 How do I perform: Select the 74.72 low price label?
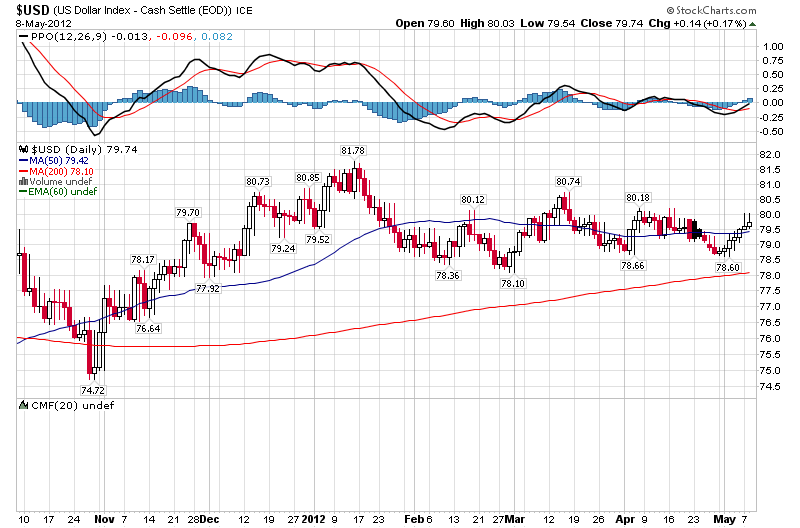coord(93,390)
